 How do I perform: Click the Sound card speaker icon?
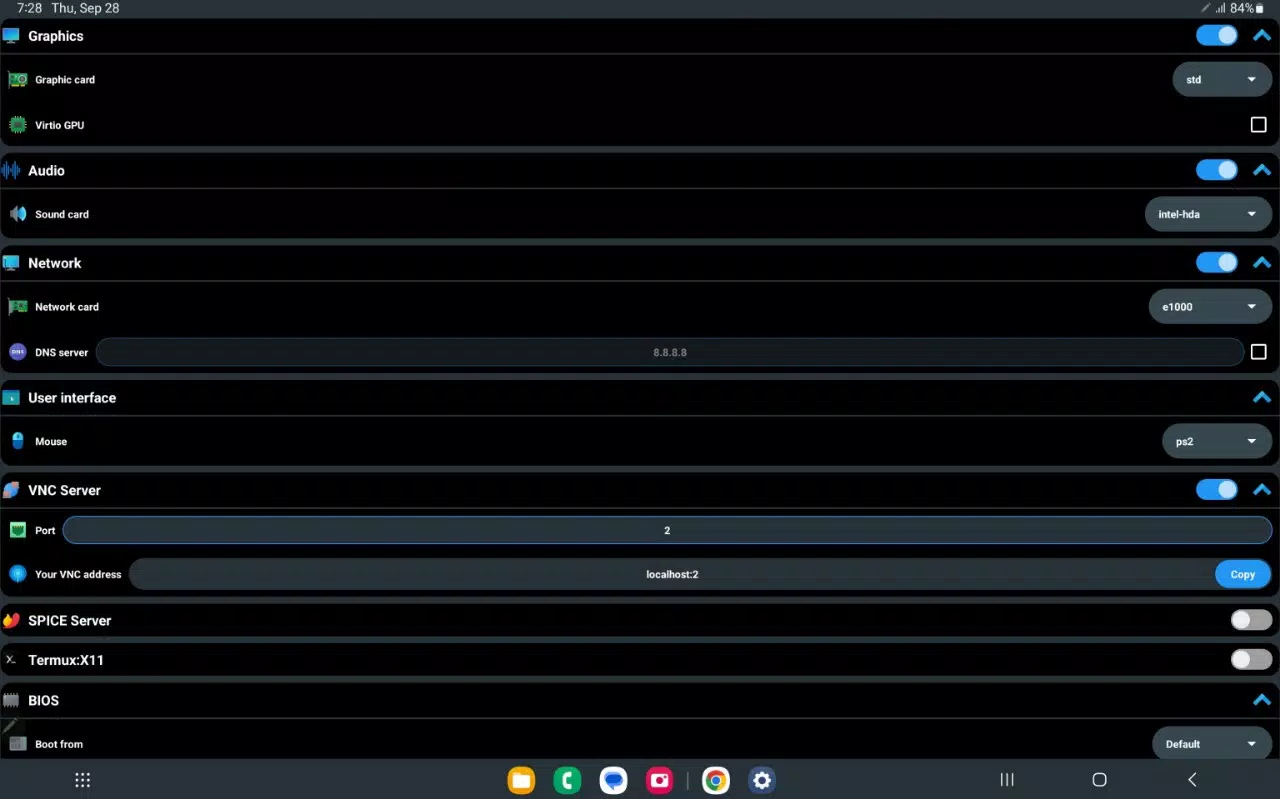click(18, 214)
